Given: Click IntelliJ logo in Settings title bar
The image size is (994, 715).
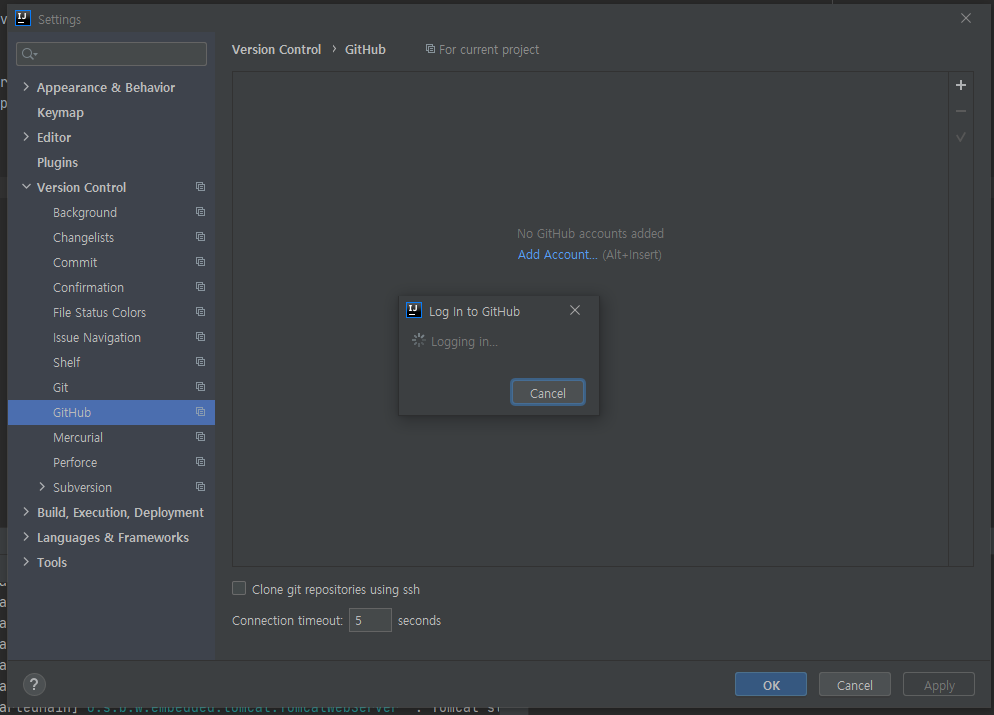Looking at the screenshot, I should [23, 18].
